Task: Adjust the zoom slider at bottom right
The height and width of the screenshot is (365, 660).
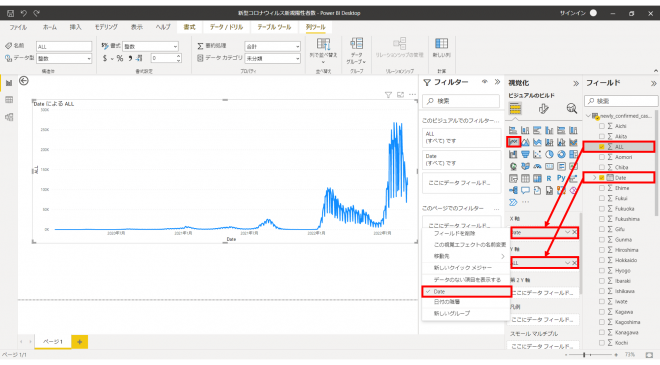Action: pyautogui.click(x=584, y=355)
